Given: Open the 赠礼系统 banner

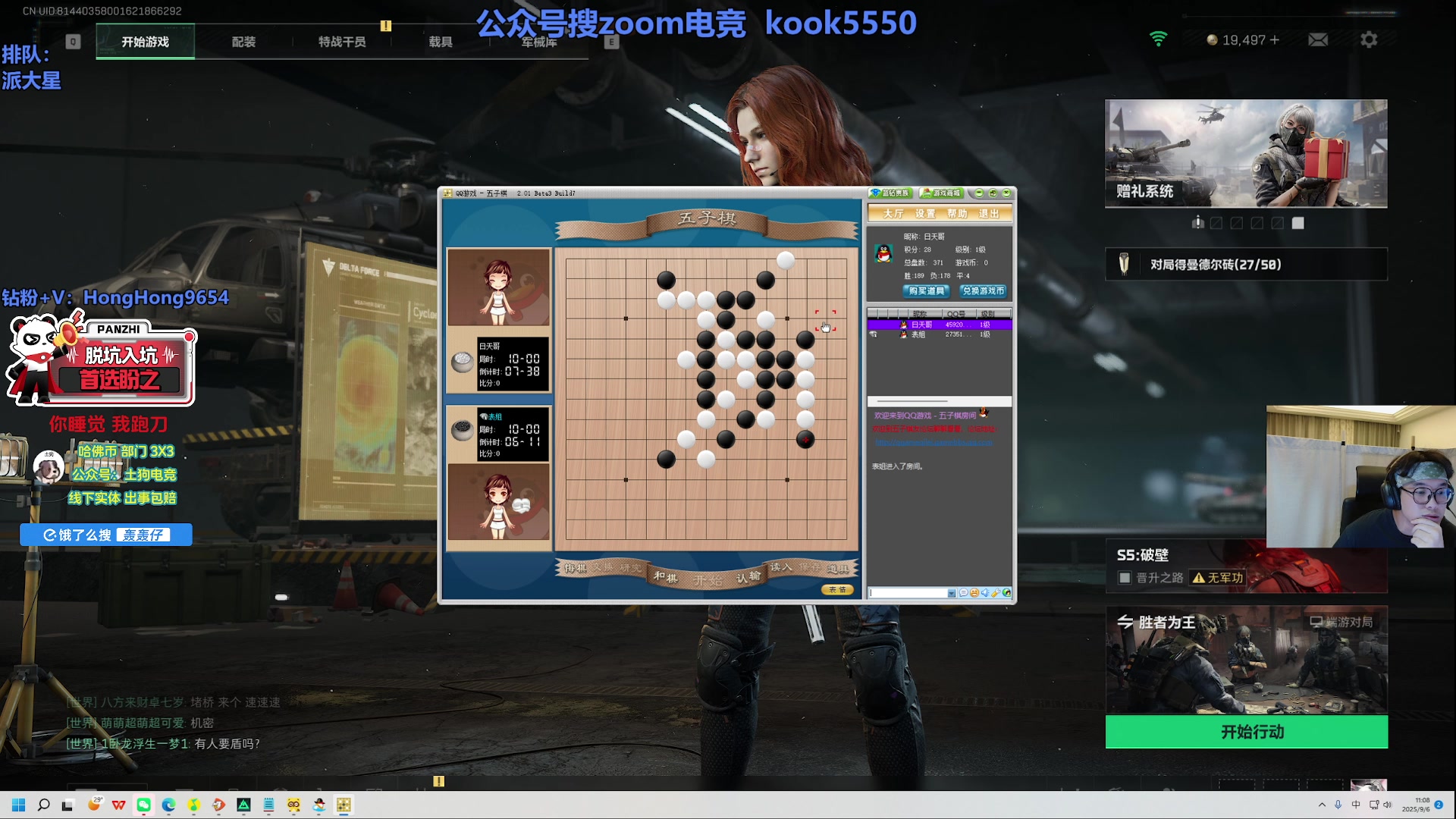Looking at the screenshot, I should (x=1246, y=154).
